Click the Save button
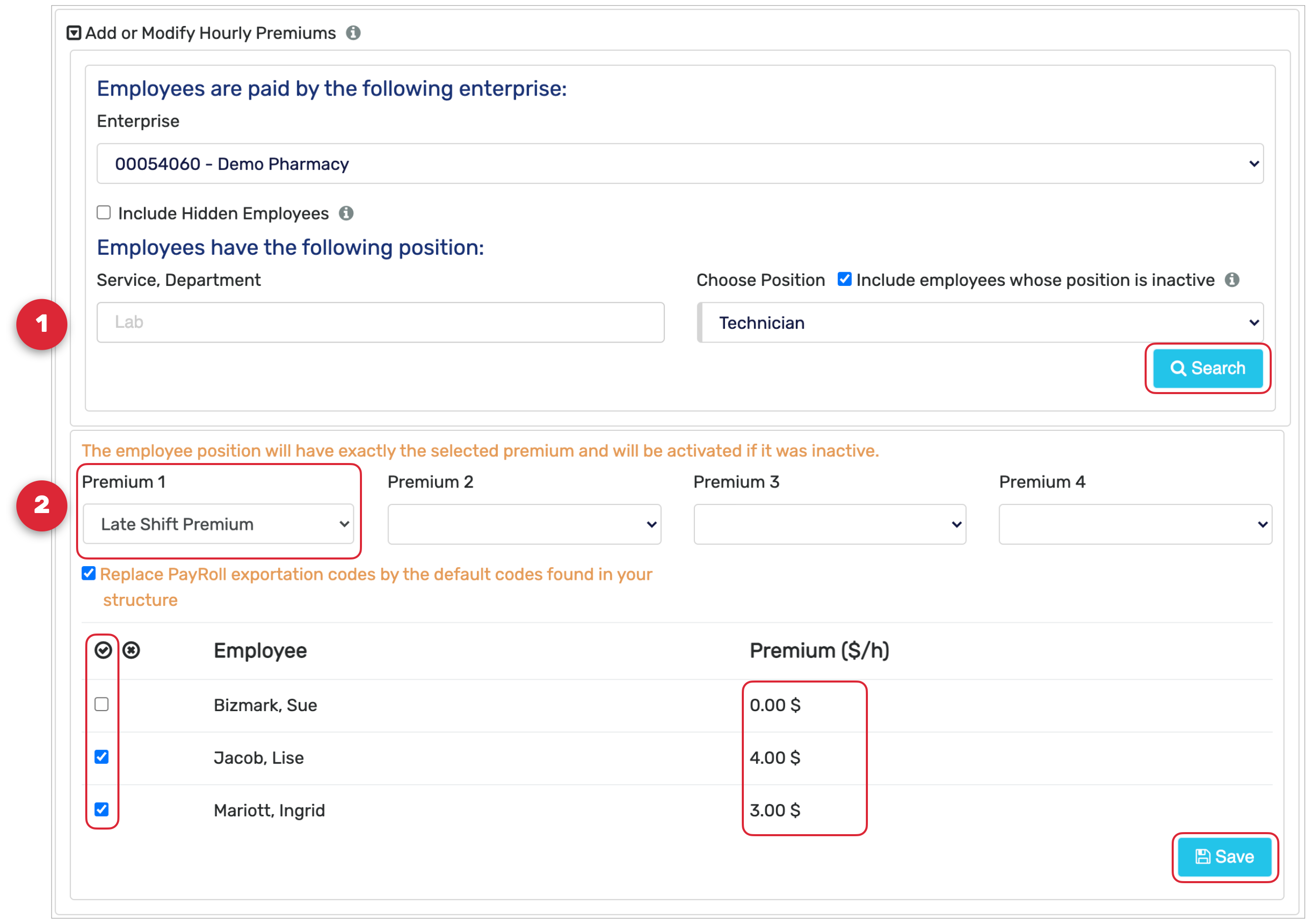 point(1224,857)
